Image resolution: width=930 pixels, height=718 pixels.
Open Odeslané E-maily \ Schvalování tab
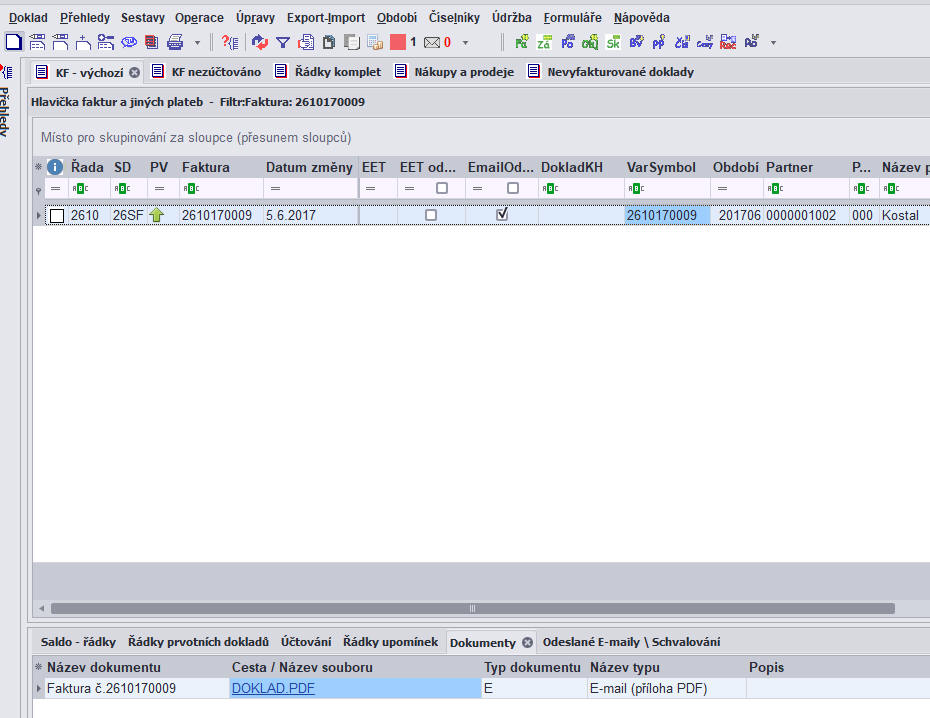(631, 642)
